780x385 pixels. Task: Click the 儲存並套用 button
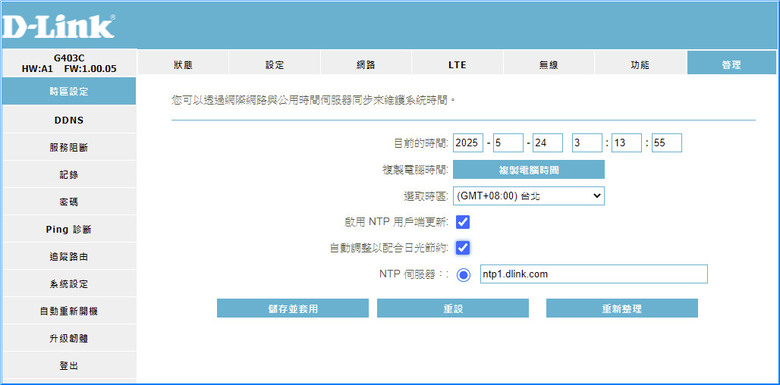pos(292,308)
